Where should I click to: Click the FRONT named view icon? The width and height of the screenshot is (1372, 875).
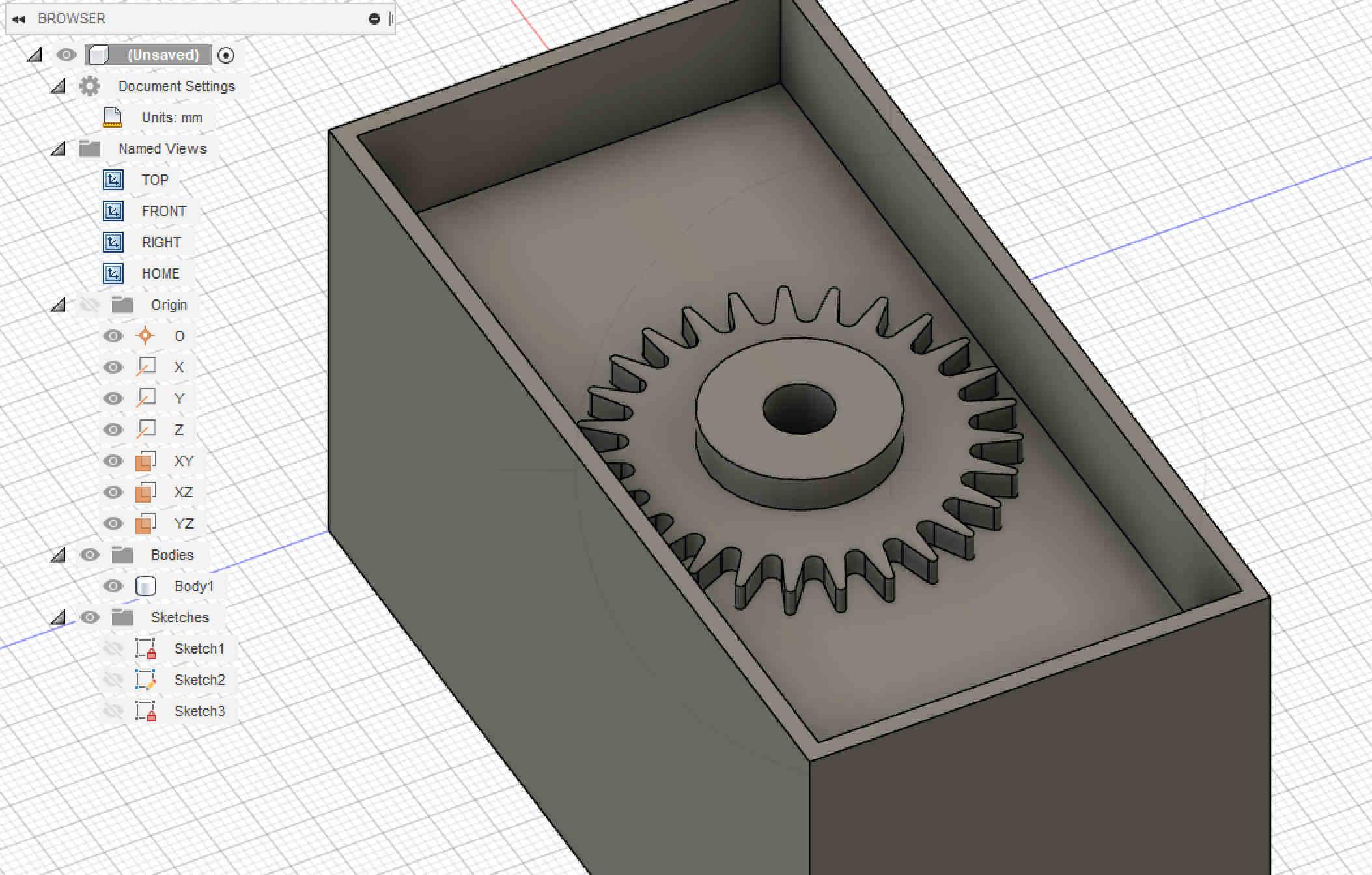coord(113,211)
